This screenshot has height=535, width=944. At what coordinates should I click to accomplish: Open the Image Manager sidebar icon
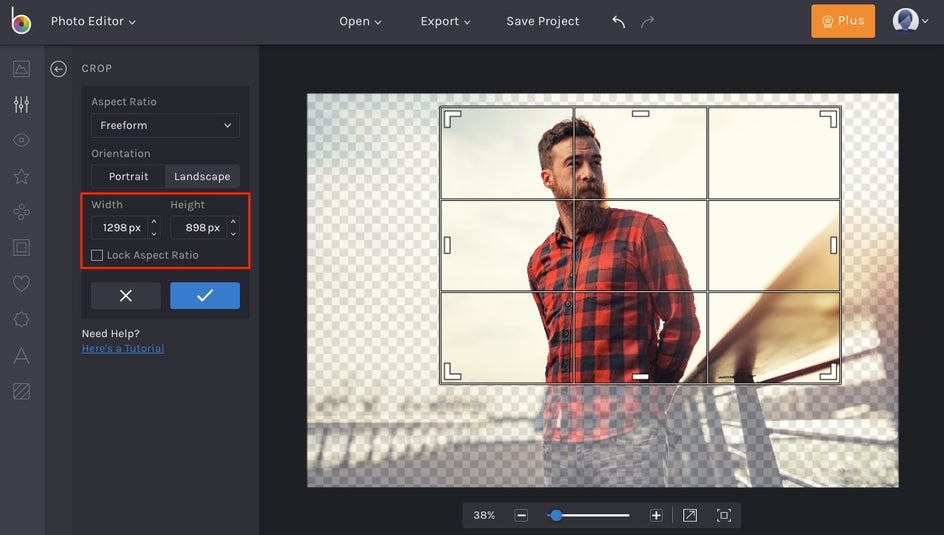coord(21,69)
